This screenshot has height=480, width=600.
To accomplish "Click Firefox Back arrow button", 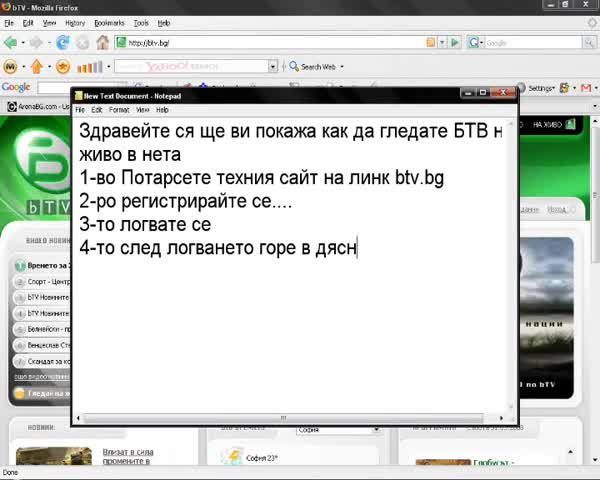I will coord(10,42).
